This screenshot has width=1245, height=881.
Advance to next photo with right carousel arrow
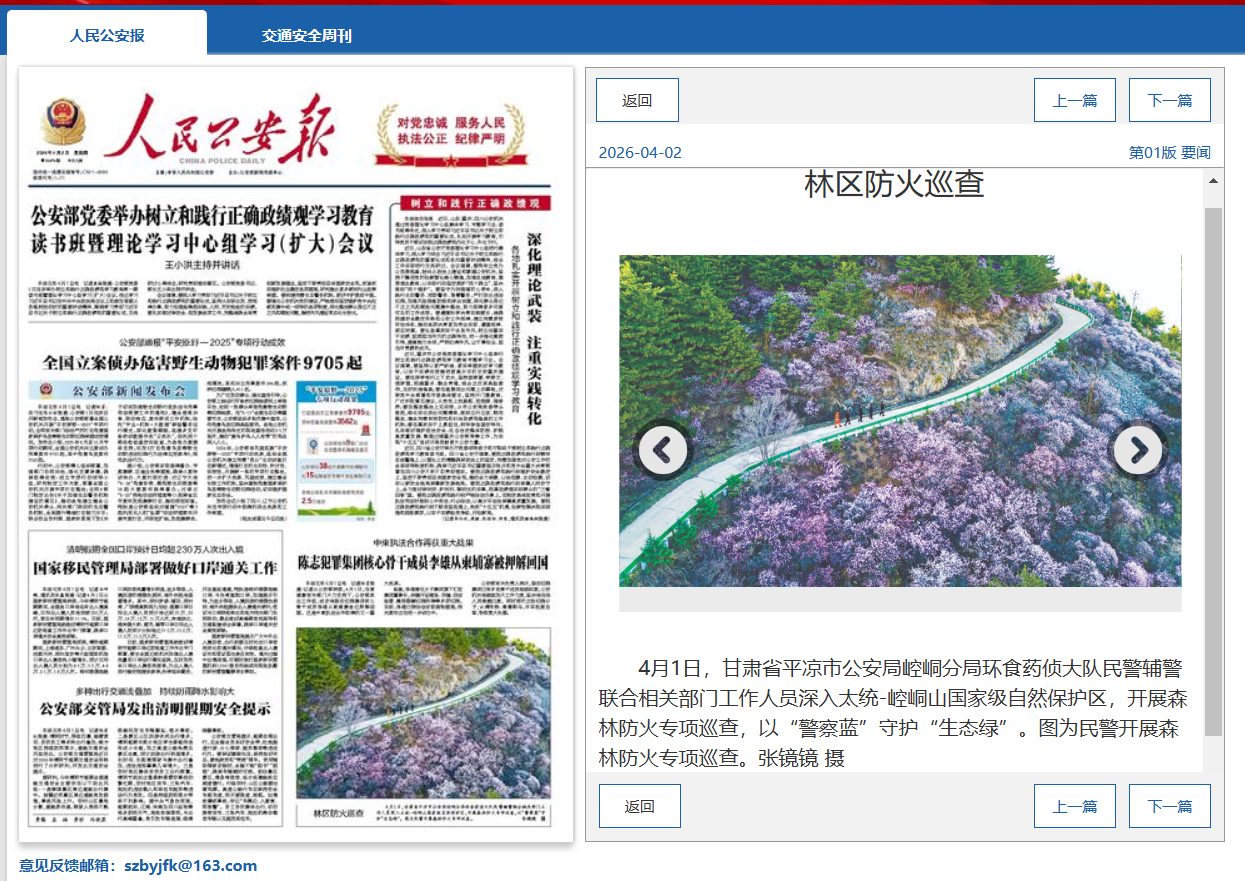coord(1138,451)
